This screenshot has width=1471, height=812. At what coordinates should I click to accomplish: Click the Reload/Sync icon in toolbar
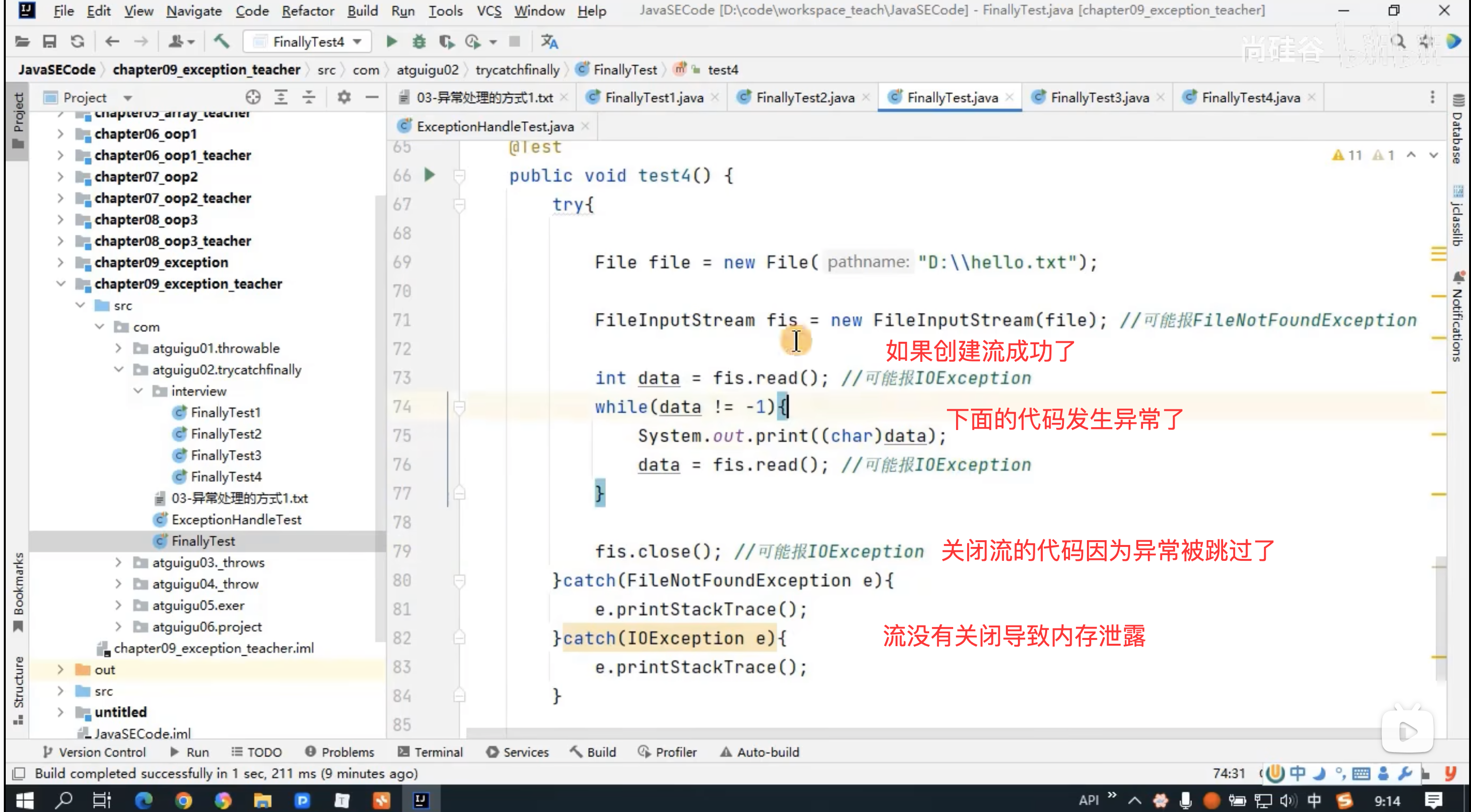click(78, 41)
